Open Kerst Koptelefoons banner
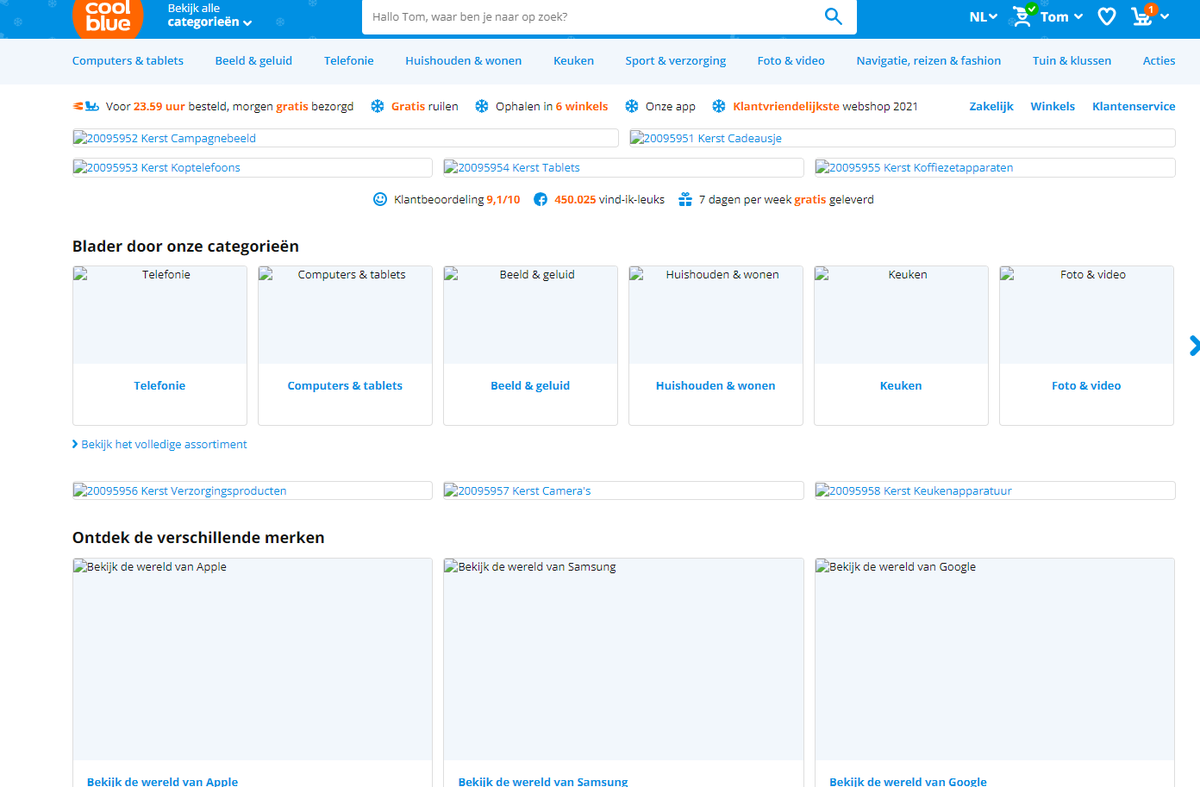 point(252,168)
